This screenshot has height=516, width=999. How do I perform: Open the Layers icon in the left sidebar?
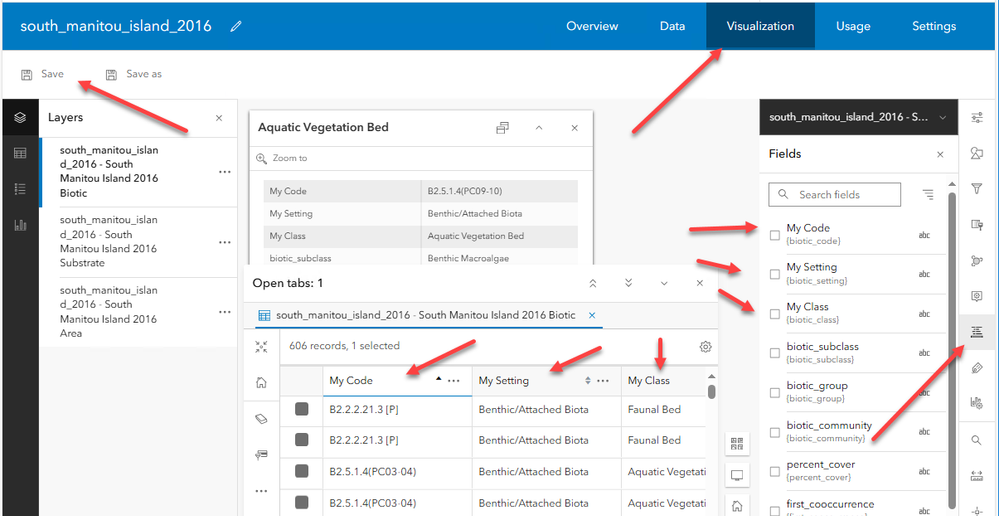19,118
